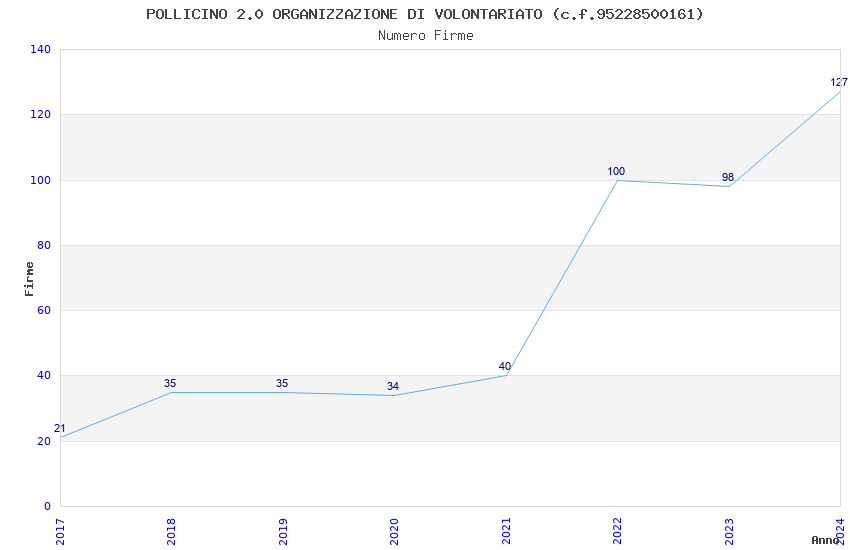Screen dimensions: 850x550
Task: Click the x-axis tick 2020
Action: point(394,531)
